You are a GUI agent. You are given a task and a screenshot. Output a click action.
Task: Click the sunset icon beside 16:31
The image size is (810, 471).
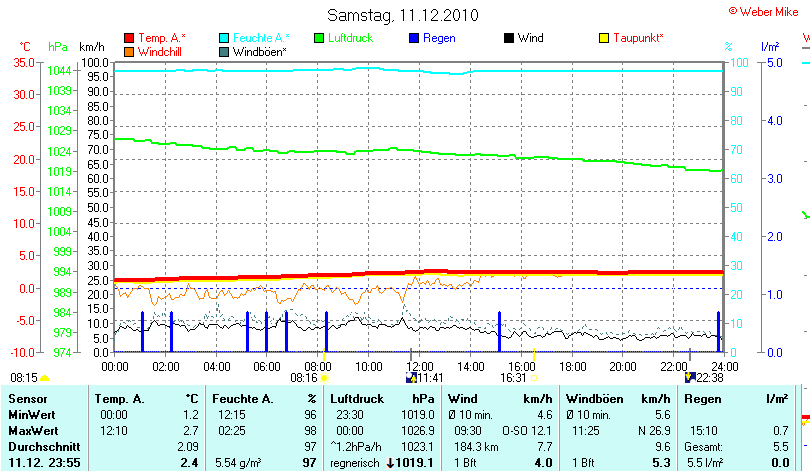pos(534,378)
